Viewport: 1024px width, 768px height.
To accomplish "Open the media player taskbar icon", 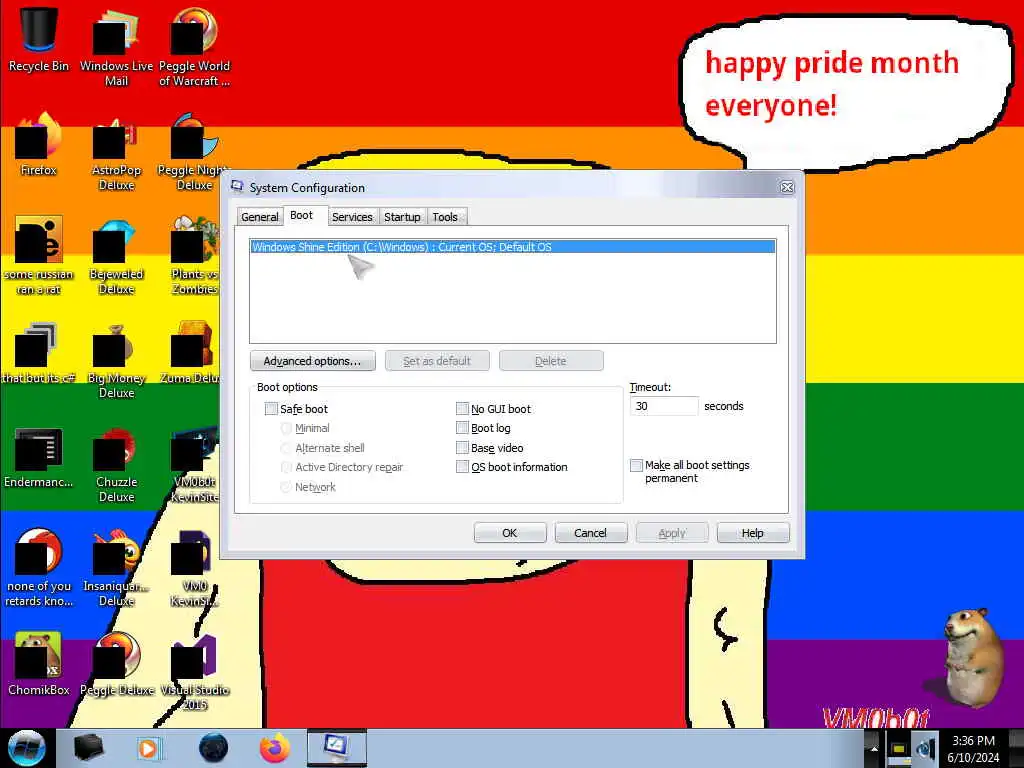I will coord(149,748).
